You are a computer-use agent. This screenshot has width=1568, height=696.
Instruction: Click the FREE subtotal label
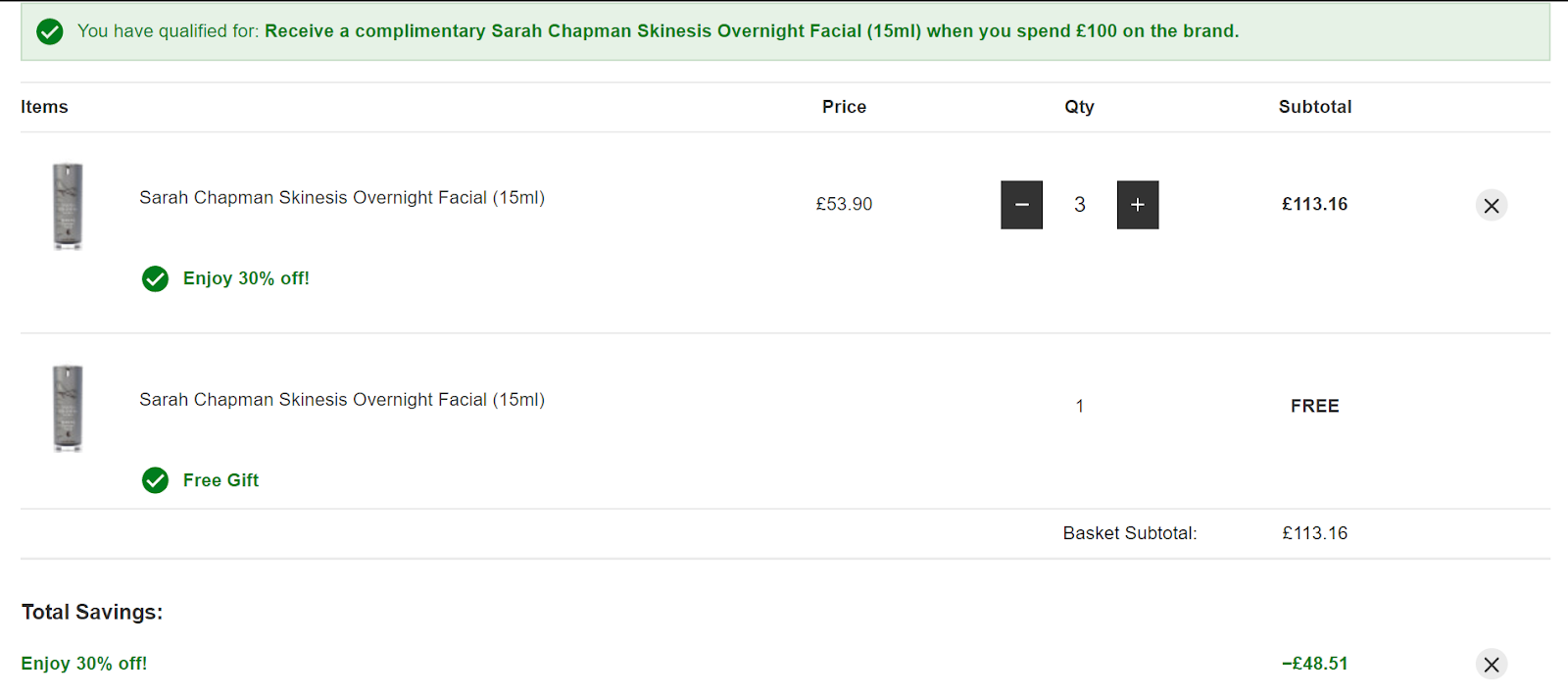pos(1314,406)
